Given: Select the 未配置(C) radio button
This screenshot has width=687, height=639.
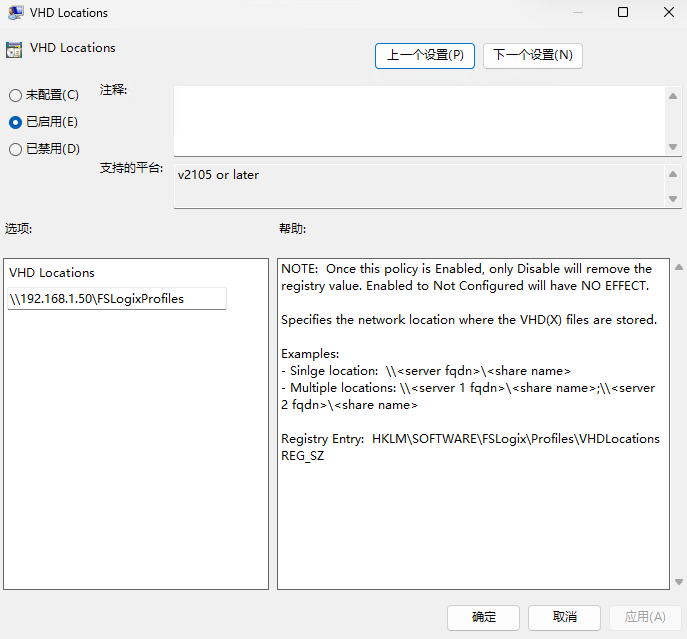Looking at the screenshot, I should (x=15, y=95).
